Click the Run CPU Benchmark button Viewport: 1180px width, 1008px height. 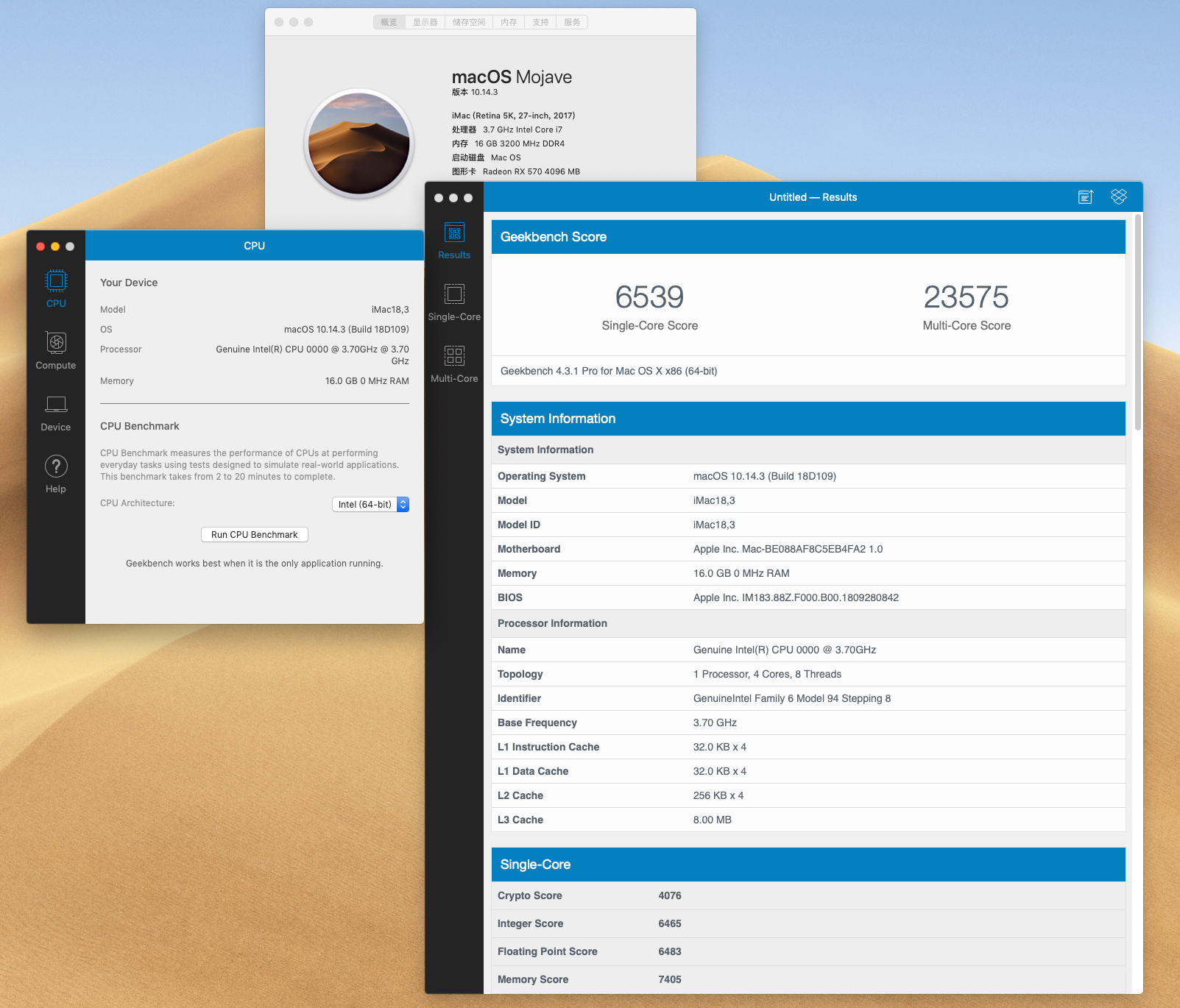tap(255, 535)
